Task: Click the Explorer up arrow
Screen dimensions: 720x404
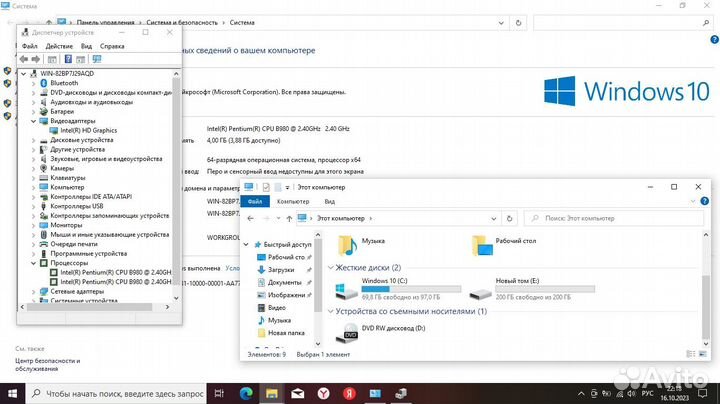Action: coord(289,219)
